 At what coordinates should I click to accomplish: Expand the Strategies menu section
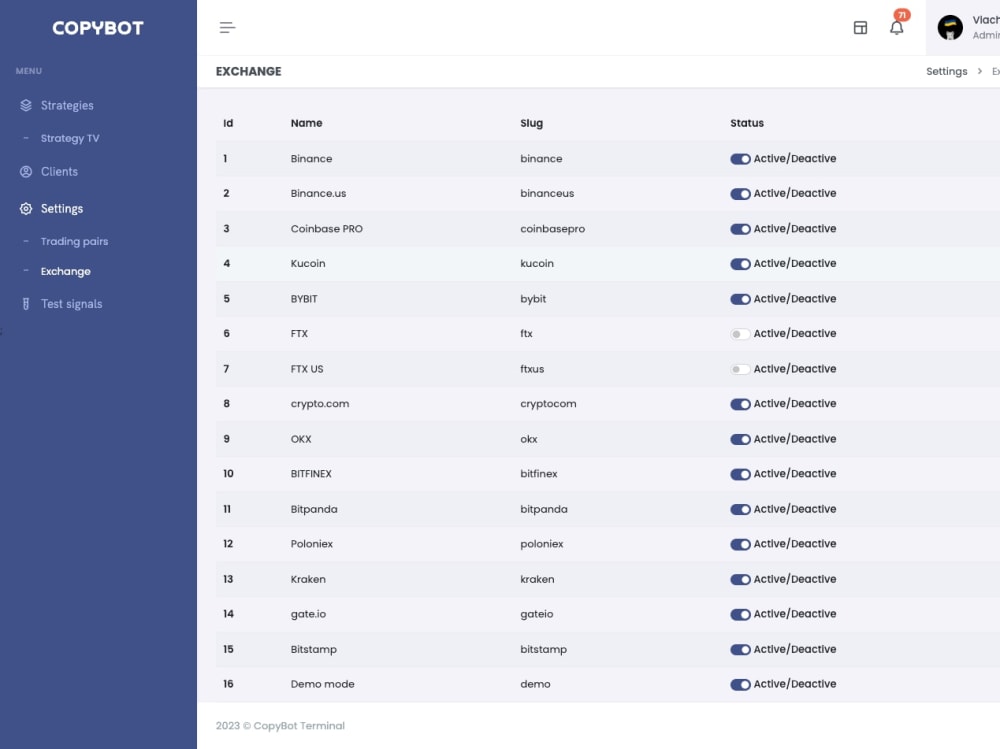tap(67, 105)
